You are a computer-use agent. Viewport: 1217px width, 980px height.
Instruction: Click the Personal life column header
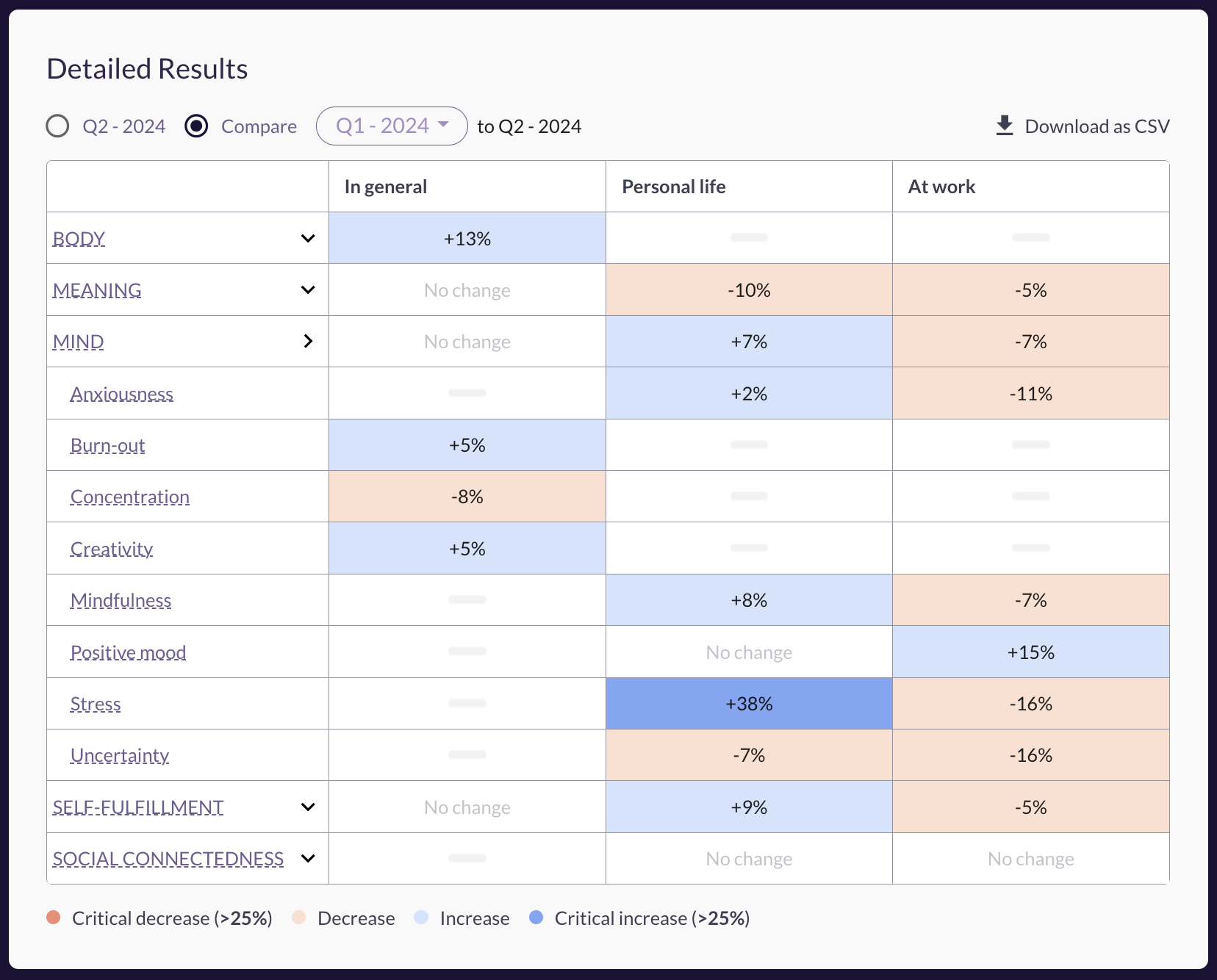[x=674, y=187]
